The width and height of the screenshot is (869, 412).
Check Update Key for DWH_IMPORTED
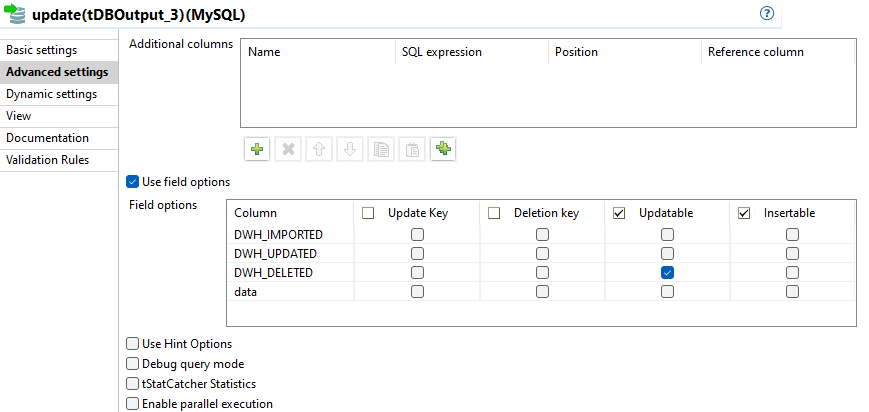pyautogui.click(x=417, y=234)
